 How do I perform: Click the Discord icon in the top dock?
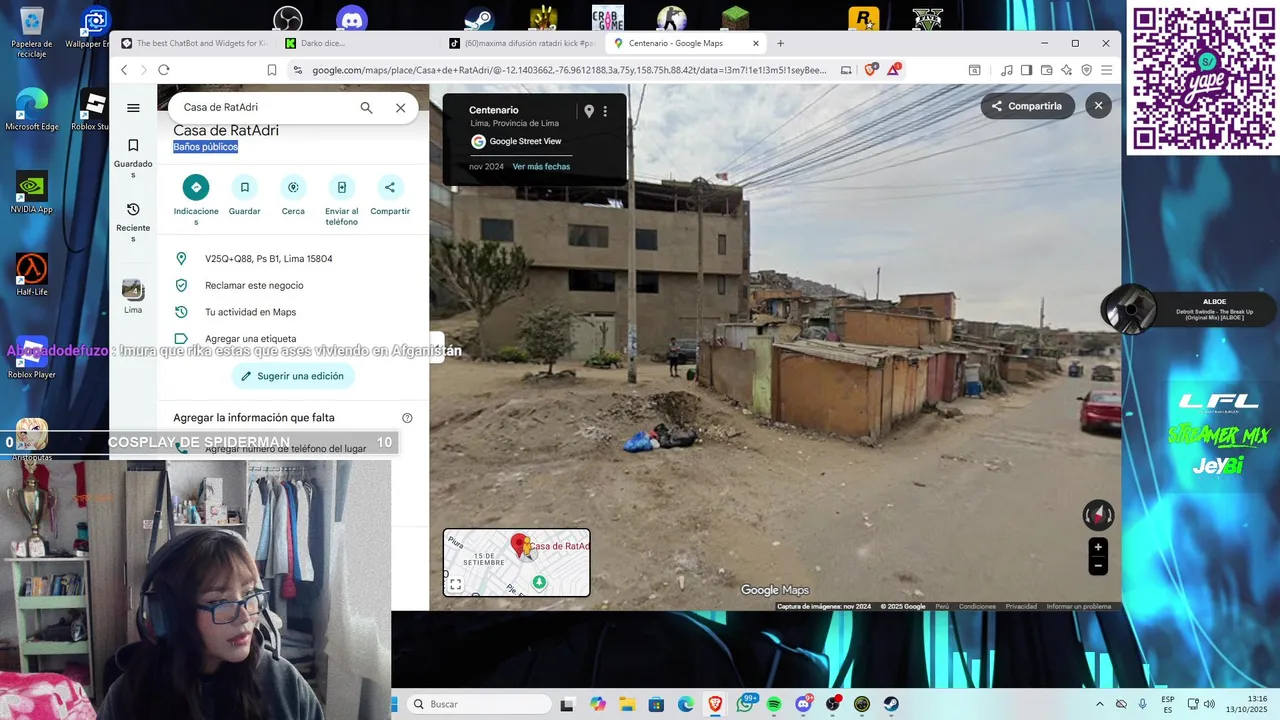[x=352, y=18]
